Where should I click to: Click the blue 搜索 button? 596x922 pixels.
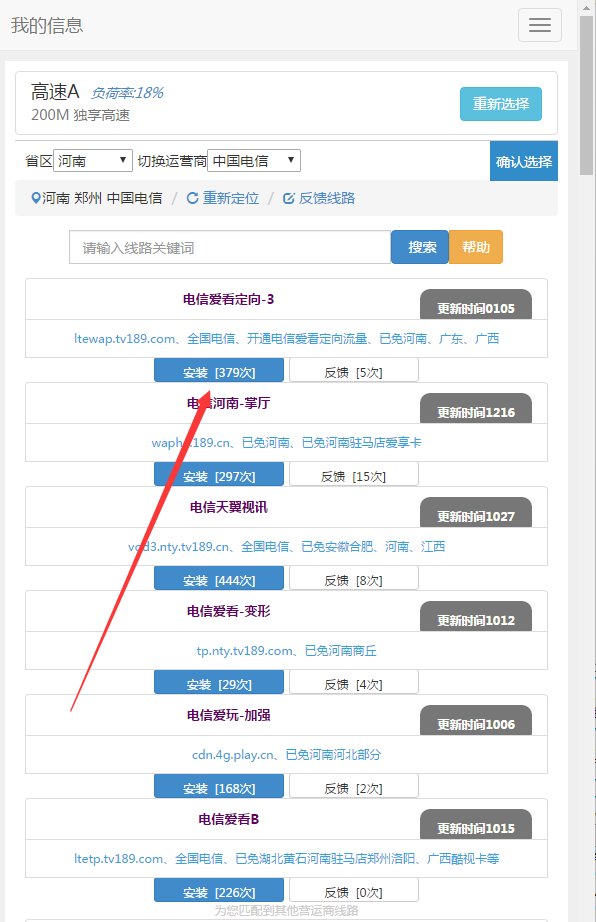[420, 247]
